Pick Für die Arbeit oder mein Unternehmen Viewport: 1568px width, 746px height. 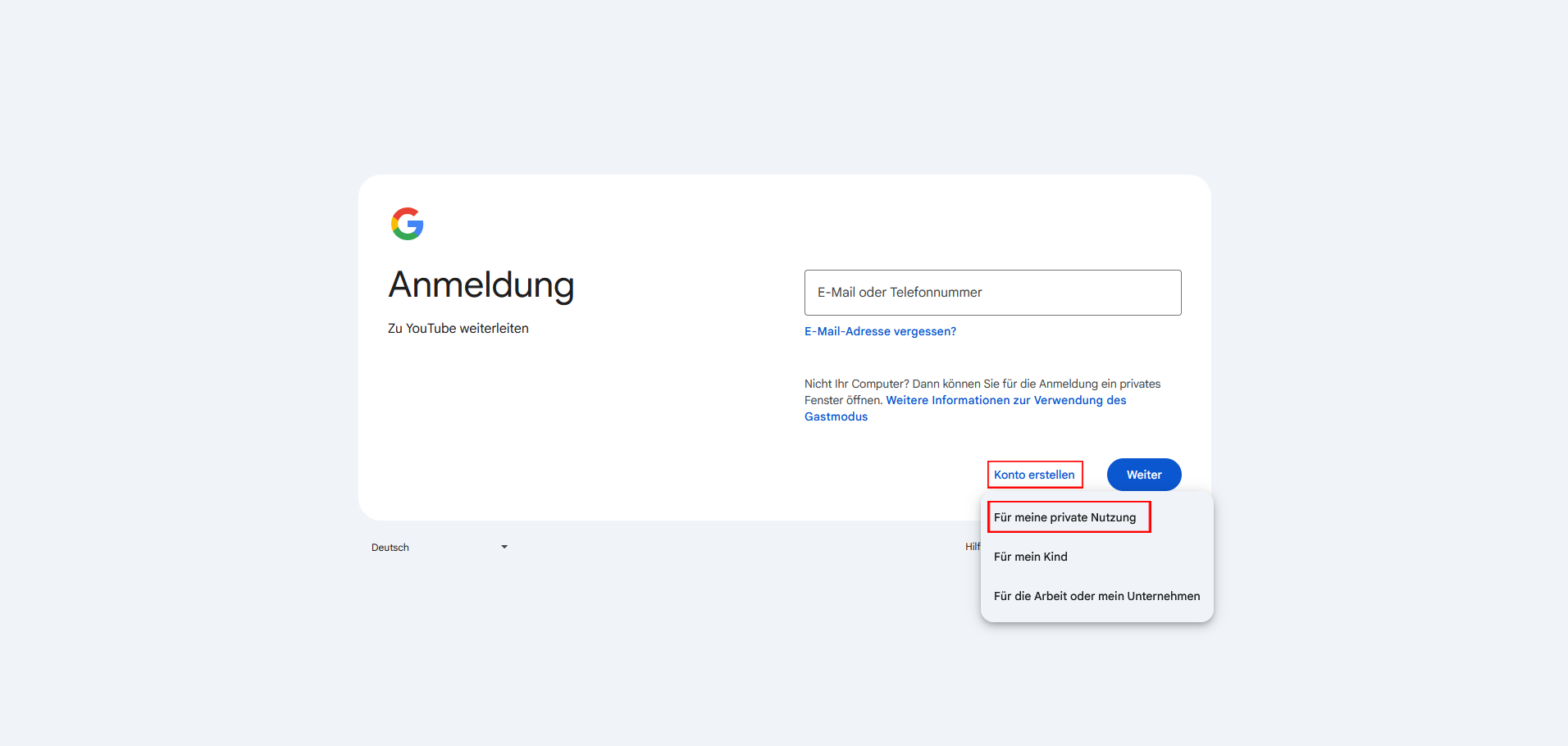[1096, 596]
